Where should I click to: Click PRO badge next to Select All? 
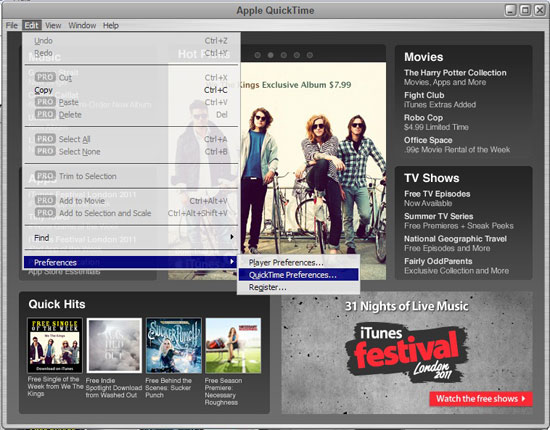pos(45,139)
